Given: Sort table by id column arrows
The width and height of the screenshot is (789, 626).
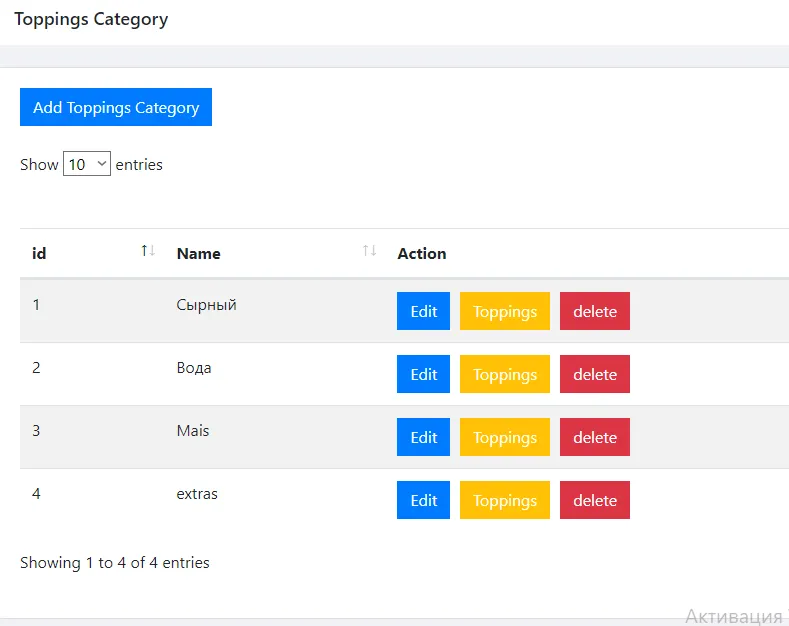Looking at the screenshot, I should (x=148, y=251).
